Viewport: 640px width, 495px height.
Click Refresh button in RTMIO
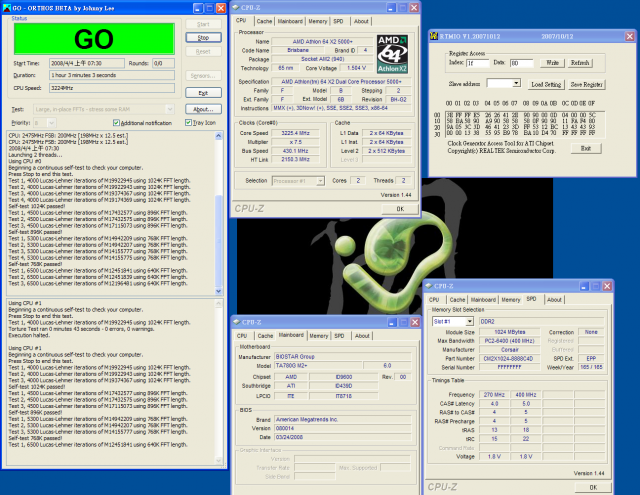tap(580, 63)
